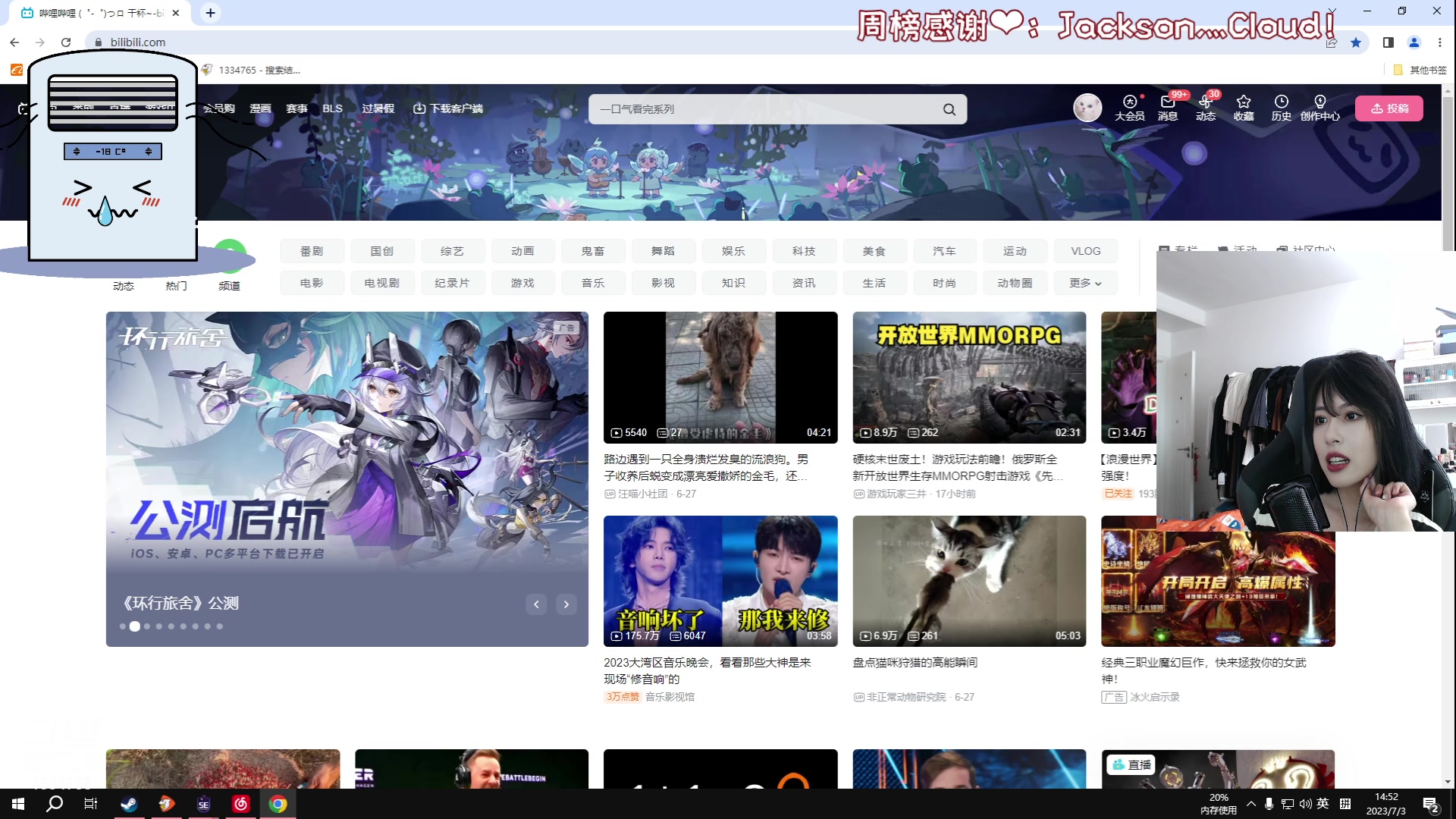The height and width of the screenshot is (819, 1456).
Task: Open the BLS header link
Action: coord(332,108)
